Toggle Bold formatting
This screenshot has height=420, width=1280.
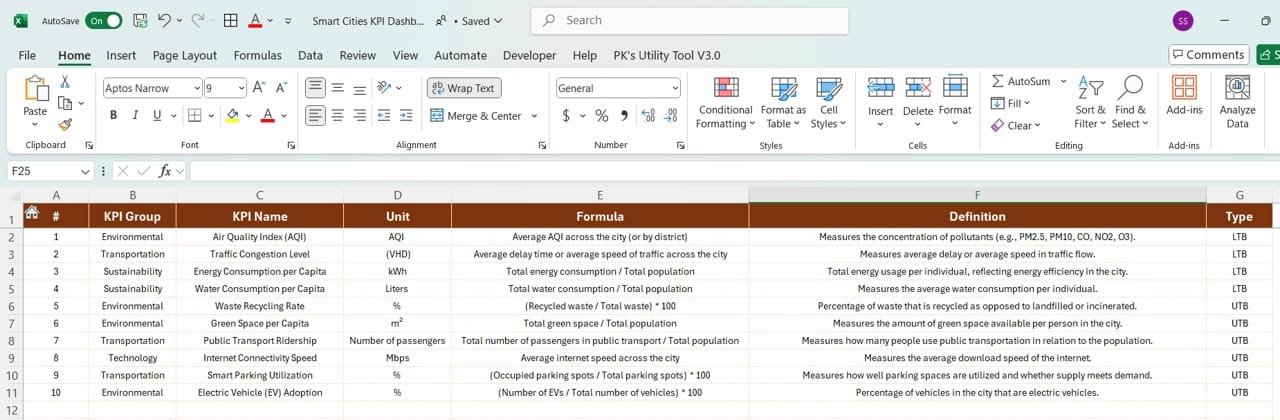(x=113, y=116)
